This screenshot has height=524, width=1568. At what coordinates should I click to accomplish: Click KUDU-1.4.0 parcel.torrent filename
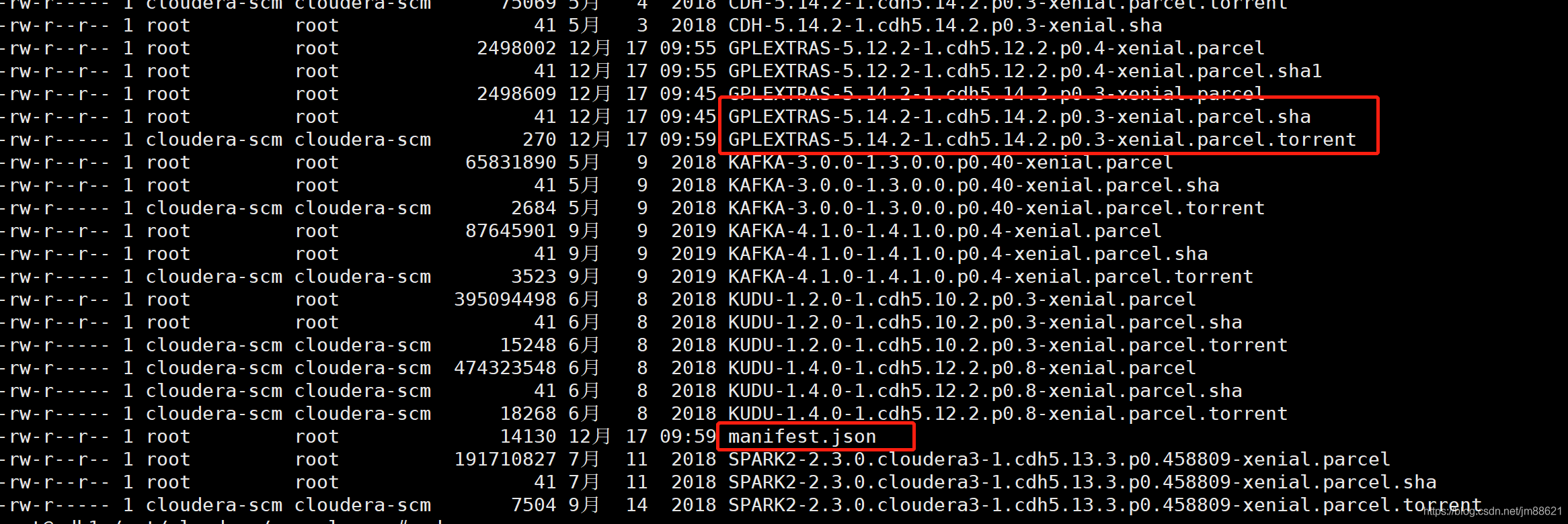(x=1008, y=414)
